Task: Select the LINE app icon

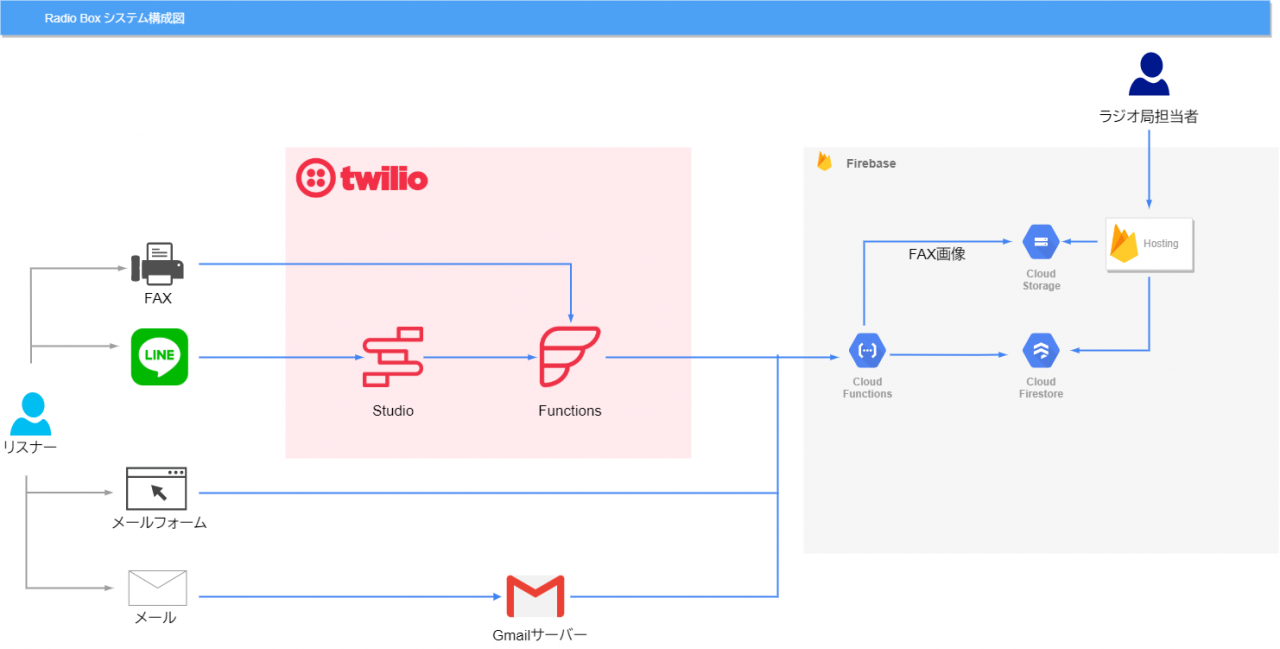Action: coord(159,357)
